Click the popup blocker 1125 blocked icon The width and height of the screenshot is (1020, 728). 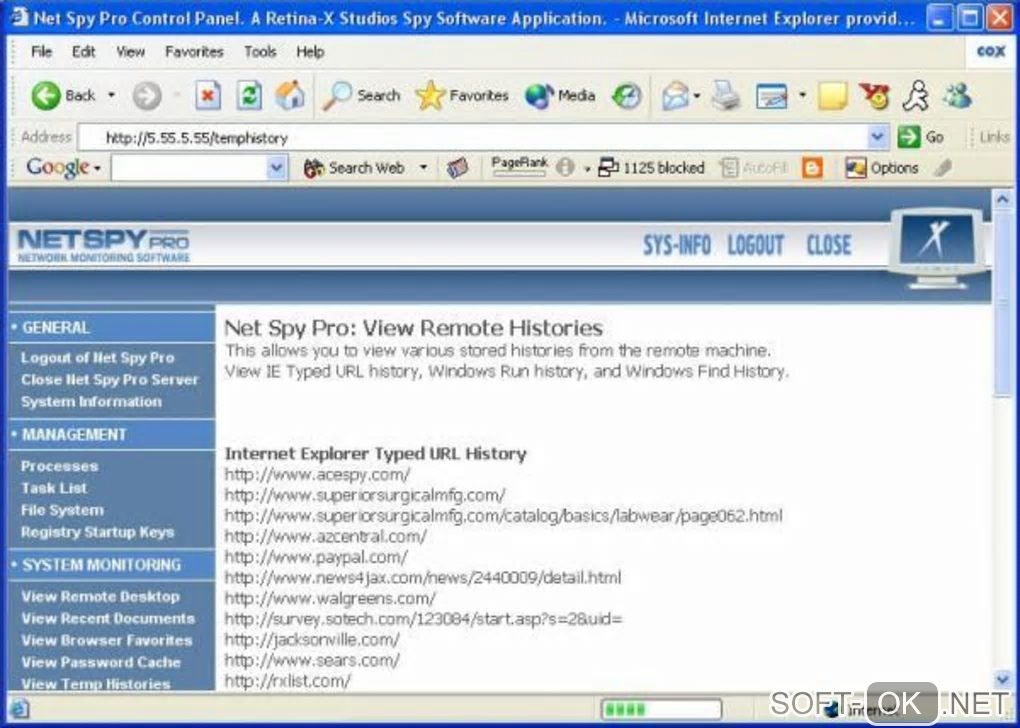[x=608, y=168]
